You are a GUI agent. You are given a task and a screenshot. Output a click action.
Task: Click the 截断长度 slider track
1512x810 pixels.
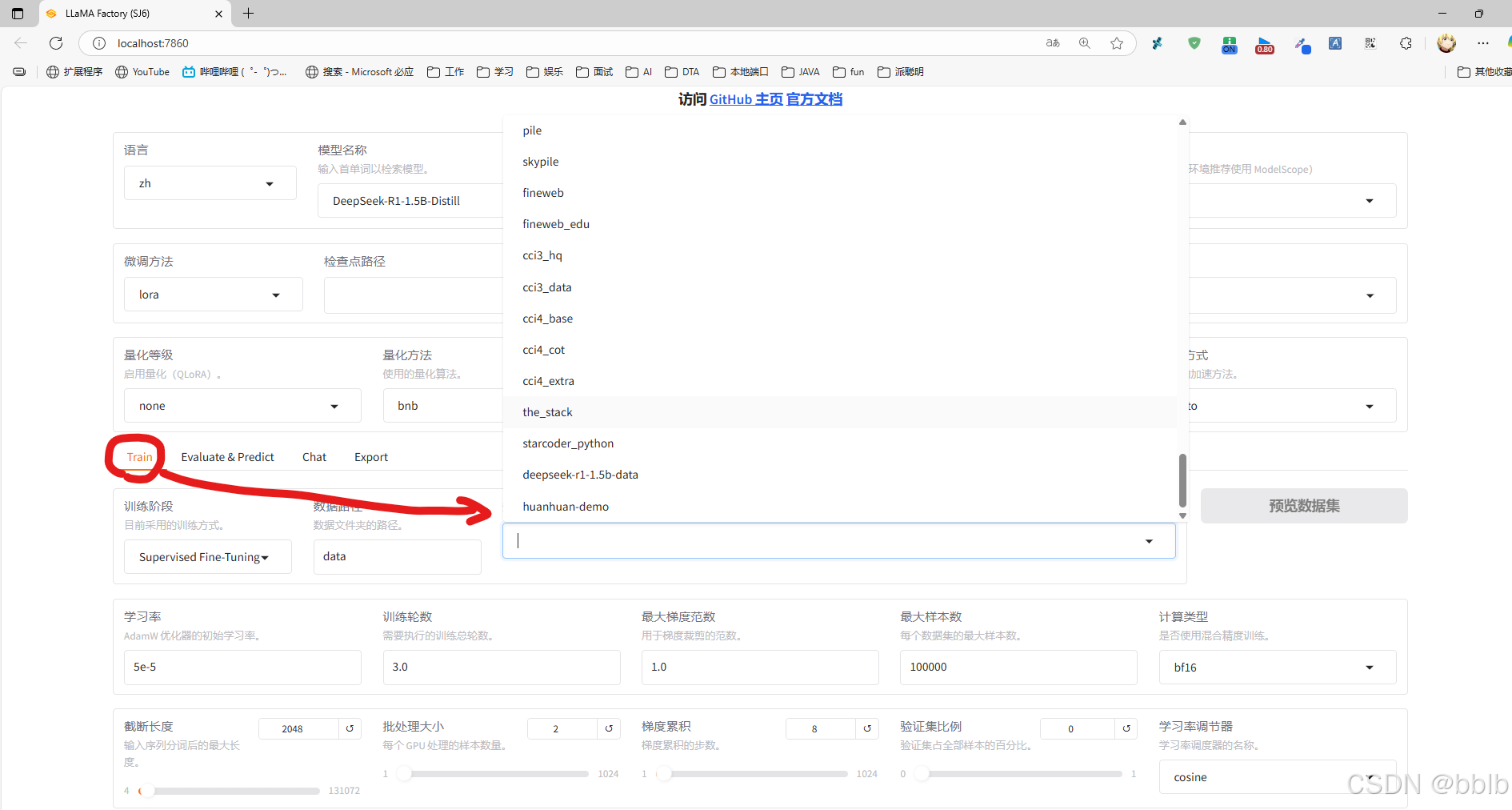[x=230, y=791]
